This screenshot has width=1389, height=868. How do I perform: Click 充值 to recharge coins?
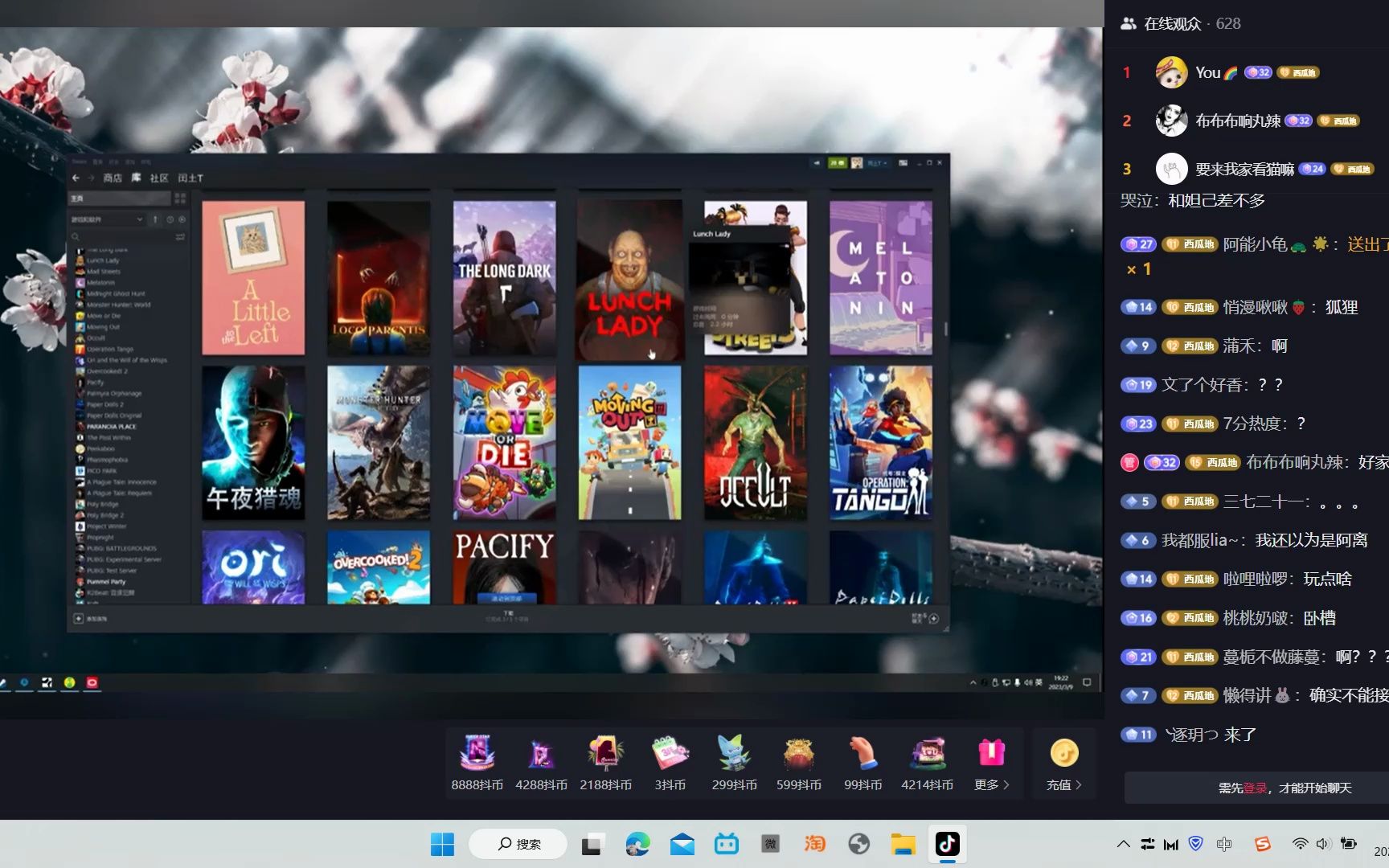(1064, 764)
